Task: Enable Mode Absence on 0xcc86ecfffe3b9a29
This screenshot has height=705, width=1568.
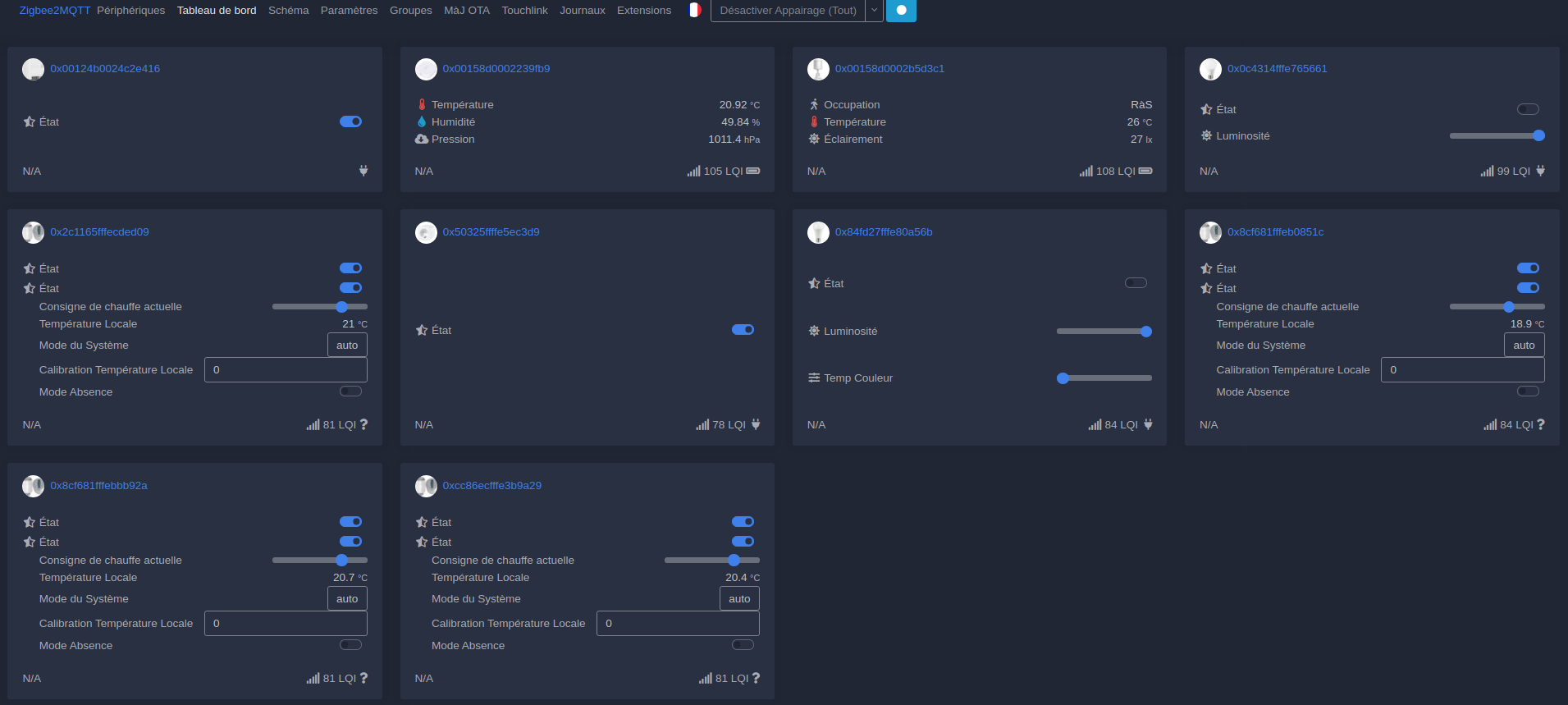Action: (743, 645)
